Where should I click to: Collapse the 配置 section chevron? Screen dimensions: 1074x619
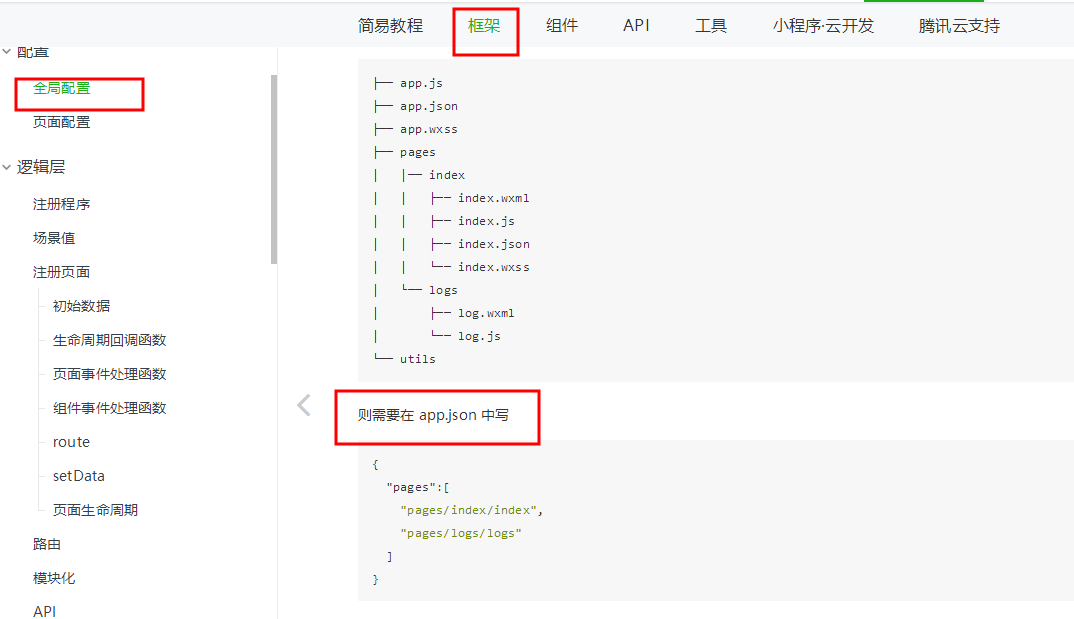point(7,51)
